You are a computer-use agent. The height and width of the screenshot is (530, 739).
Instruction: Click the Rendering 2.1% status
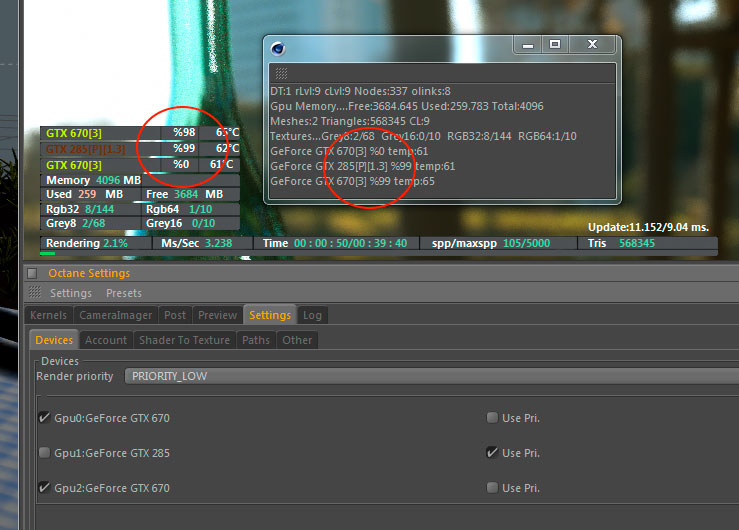[x=87, y=243]
